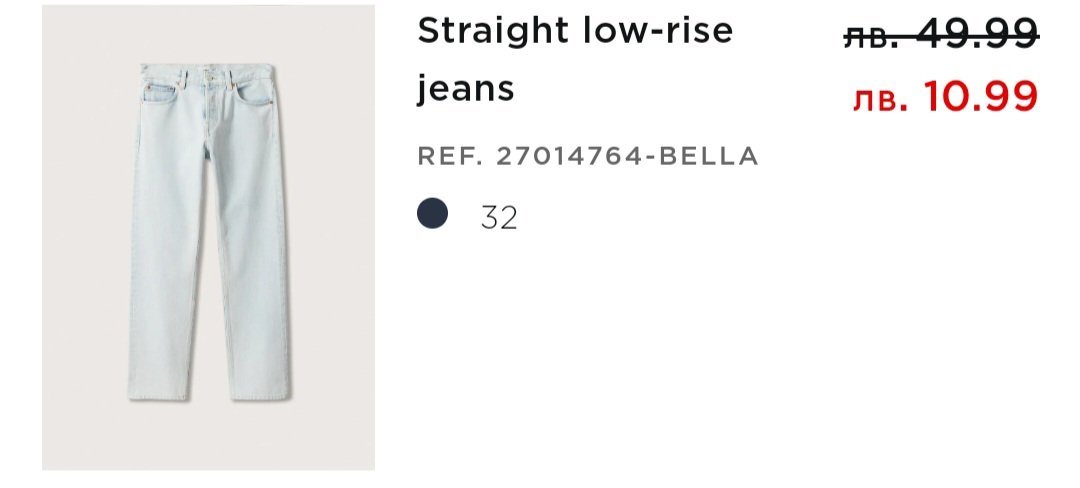This screenshot has width=1080, height=488.
Task: Select the dark navy color swatch
Action: (x=432, y=214)
